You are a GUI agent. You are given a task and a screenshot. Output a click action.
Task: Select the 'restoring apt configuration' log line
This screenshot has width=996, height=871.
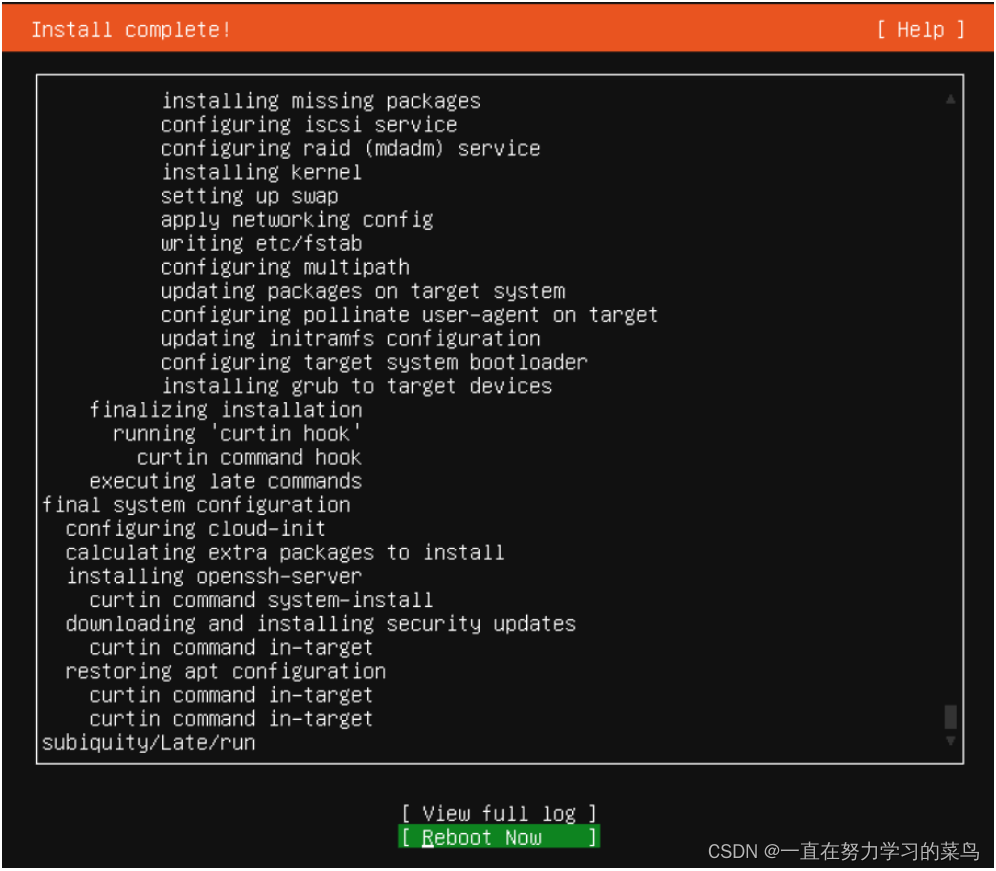click(x=225, y=672)
